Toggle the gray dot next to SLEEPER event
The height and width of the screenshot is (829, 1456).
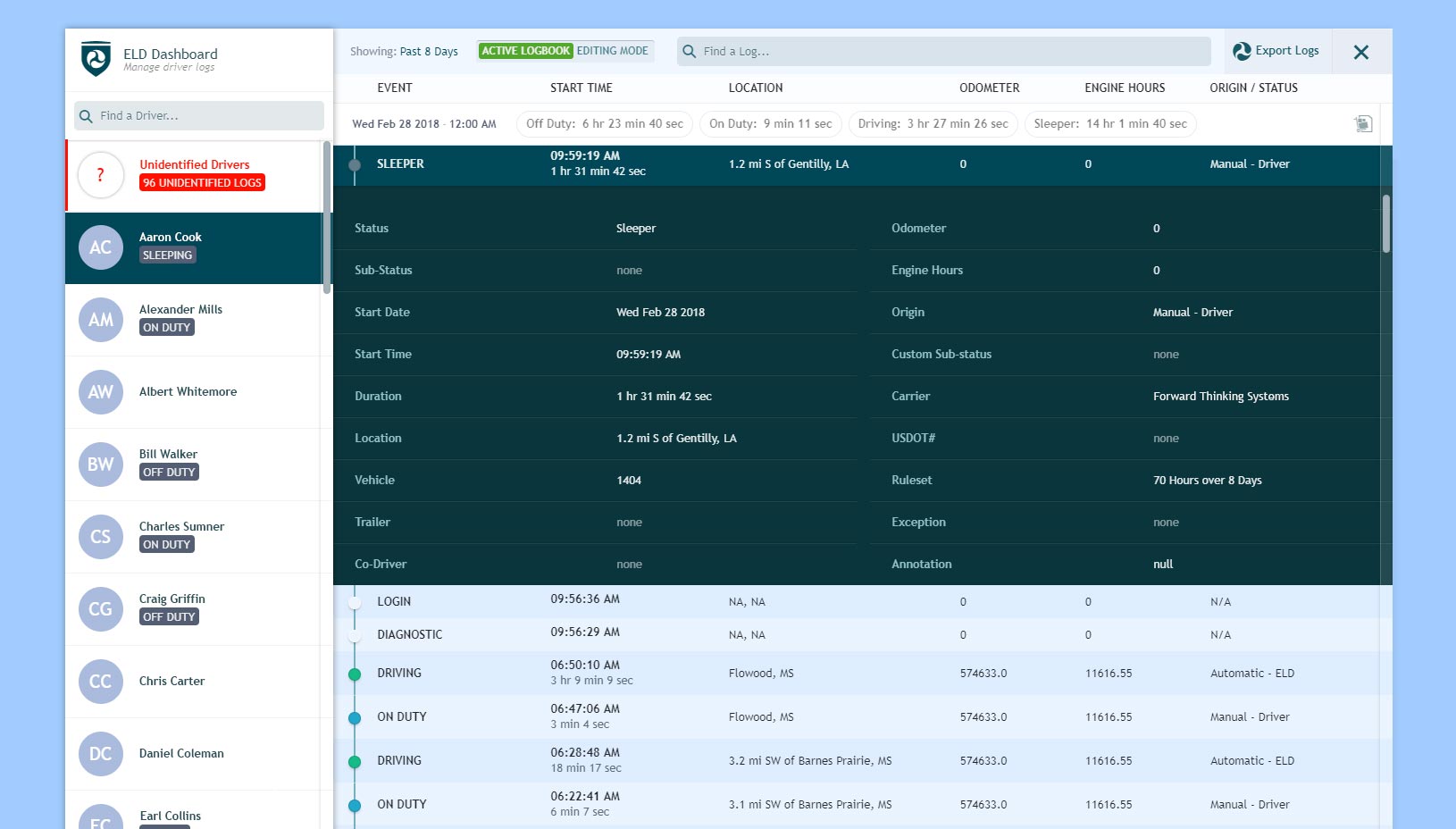point(354,163)
